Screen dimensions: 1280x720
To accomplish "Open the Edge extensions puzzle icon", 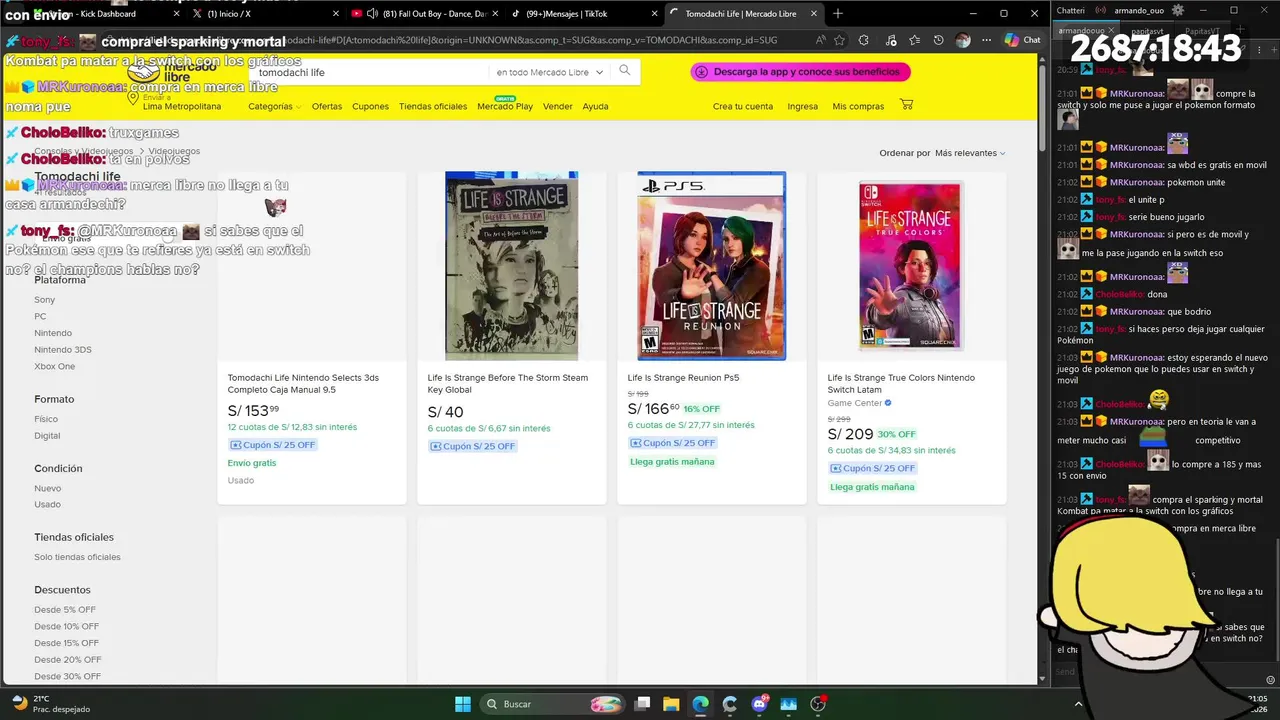I will [x=864, y=40].
